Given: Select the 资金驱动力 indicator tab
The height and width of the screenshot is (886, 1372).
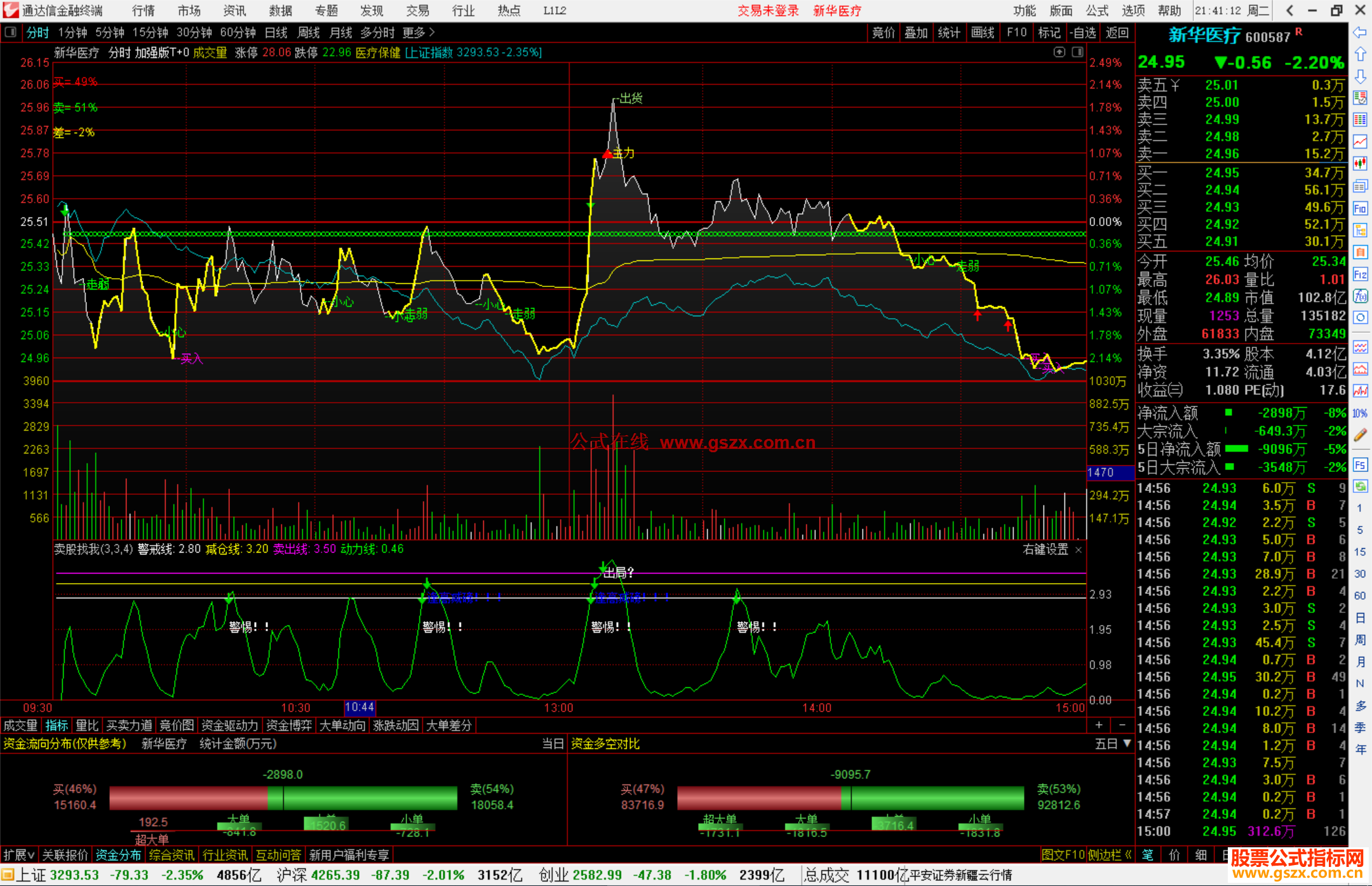Looking at the screenshot, I should (x=230, y=725).
